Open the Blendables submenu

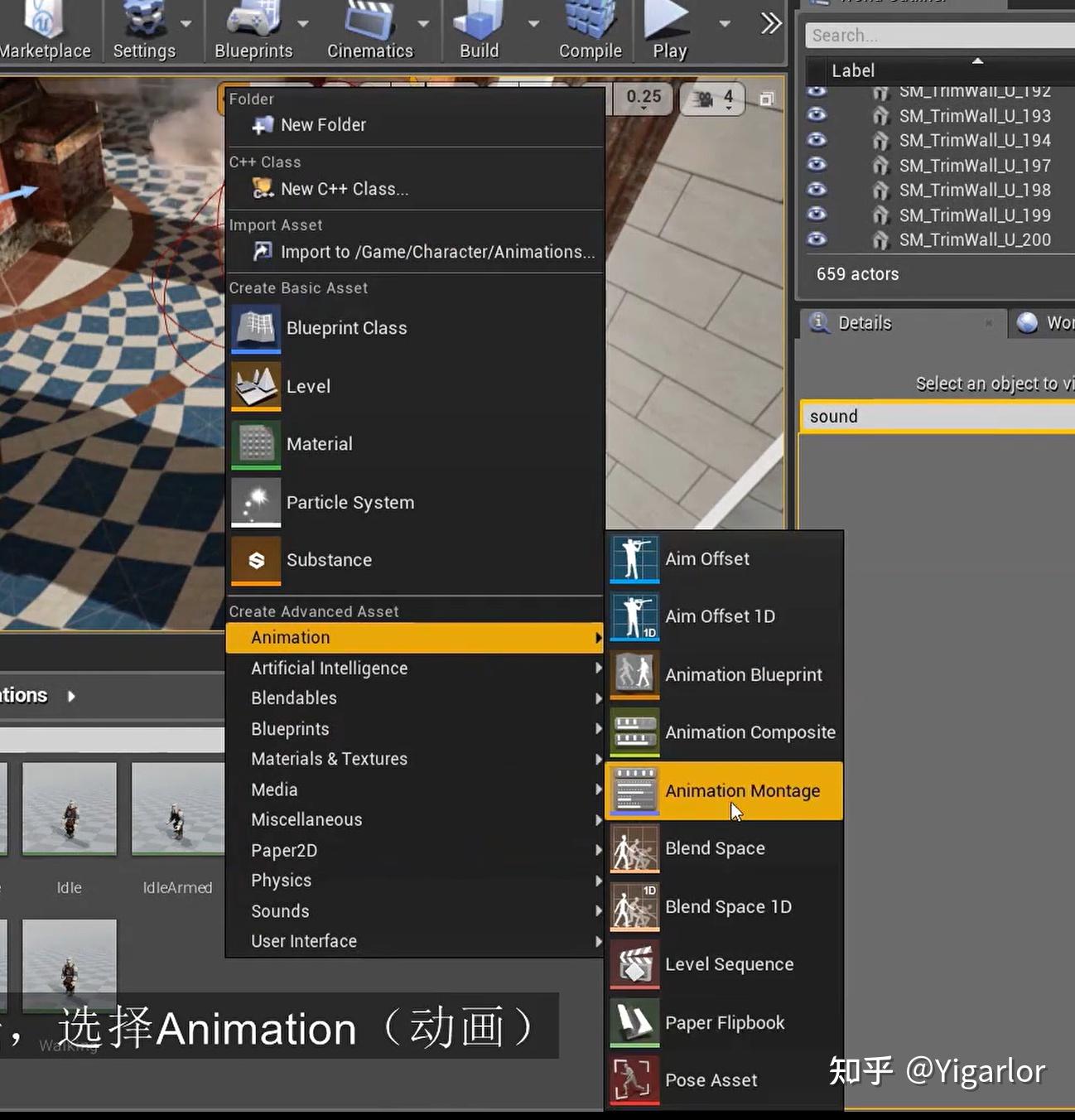pyautogui.click(x=415, y=698)
